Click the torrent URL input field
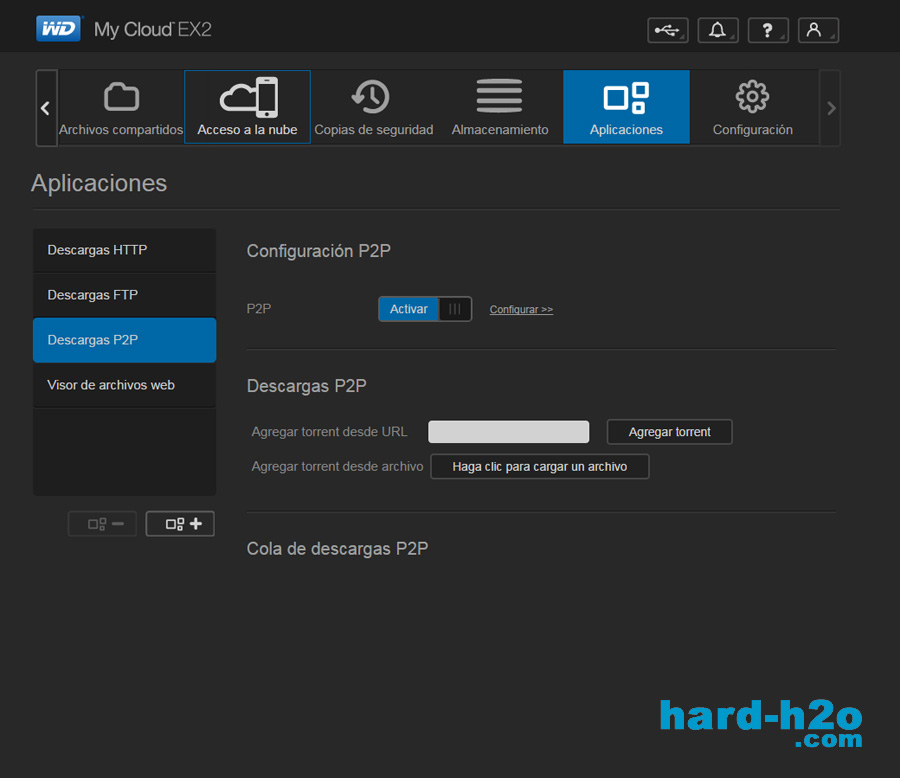 pyautogui.click(x=509, y=432)
